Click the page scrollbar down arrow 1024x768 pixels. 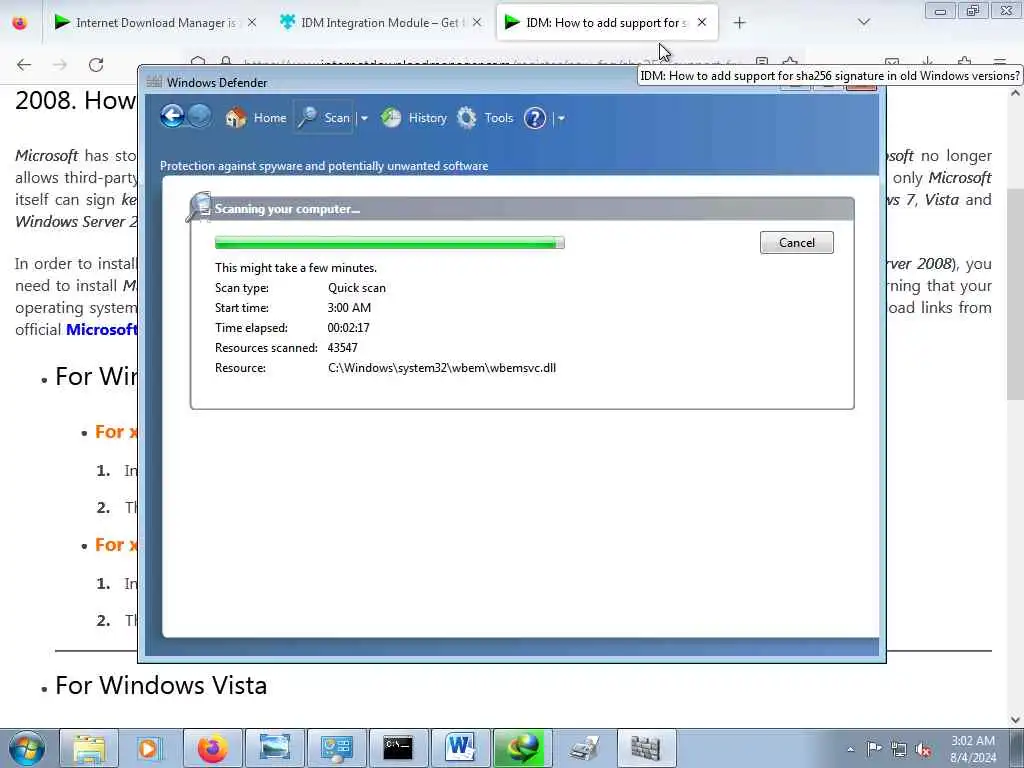click(1015, 720)
